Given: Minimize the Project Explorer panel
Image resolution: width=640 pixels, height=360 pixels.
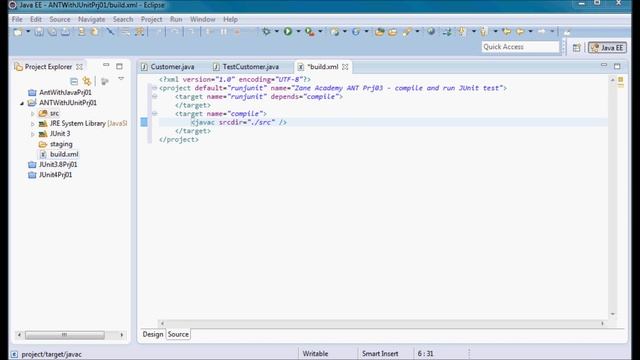Looking at the screenshot, I should tap(106, 65).
